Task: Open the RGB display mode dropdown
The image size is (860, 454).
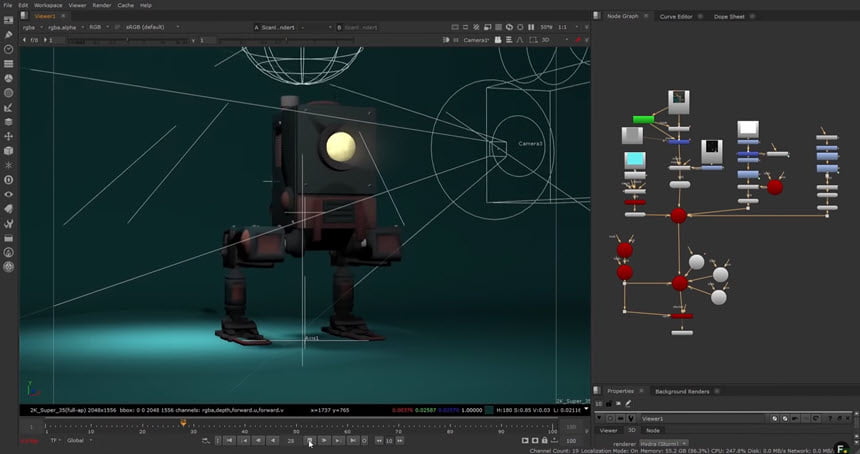Action: pos(99,27)
